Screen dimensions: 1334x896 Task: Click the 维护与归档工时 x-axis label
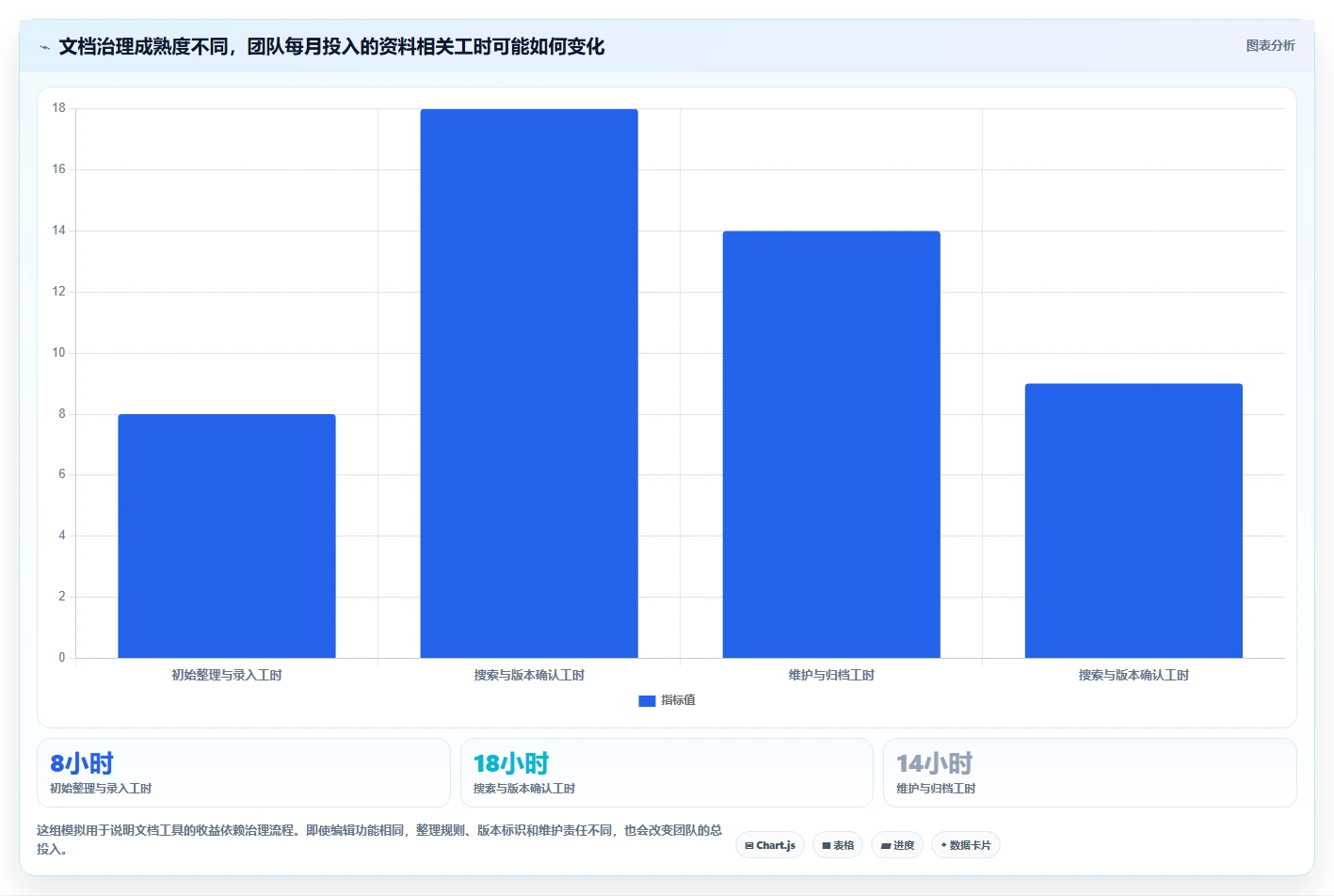coord(831,675)
